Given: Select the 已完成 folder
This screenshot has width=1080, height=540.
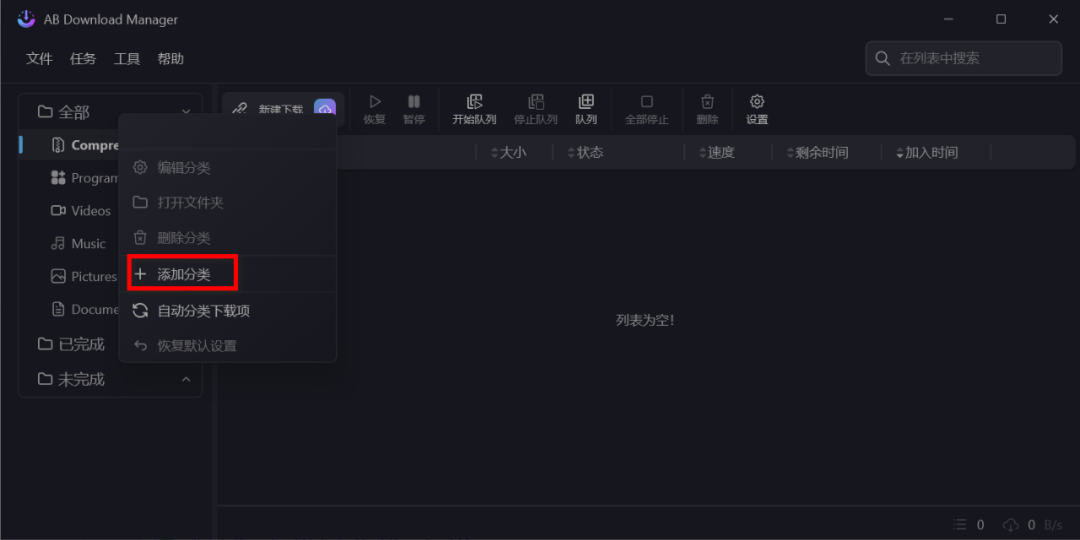Looking at the screenshot, I should [x=71, y=344].
